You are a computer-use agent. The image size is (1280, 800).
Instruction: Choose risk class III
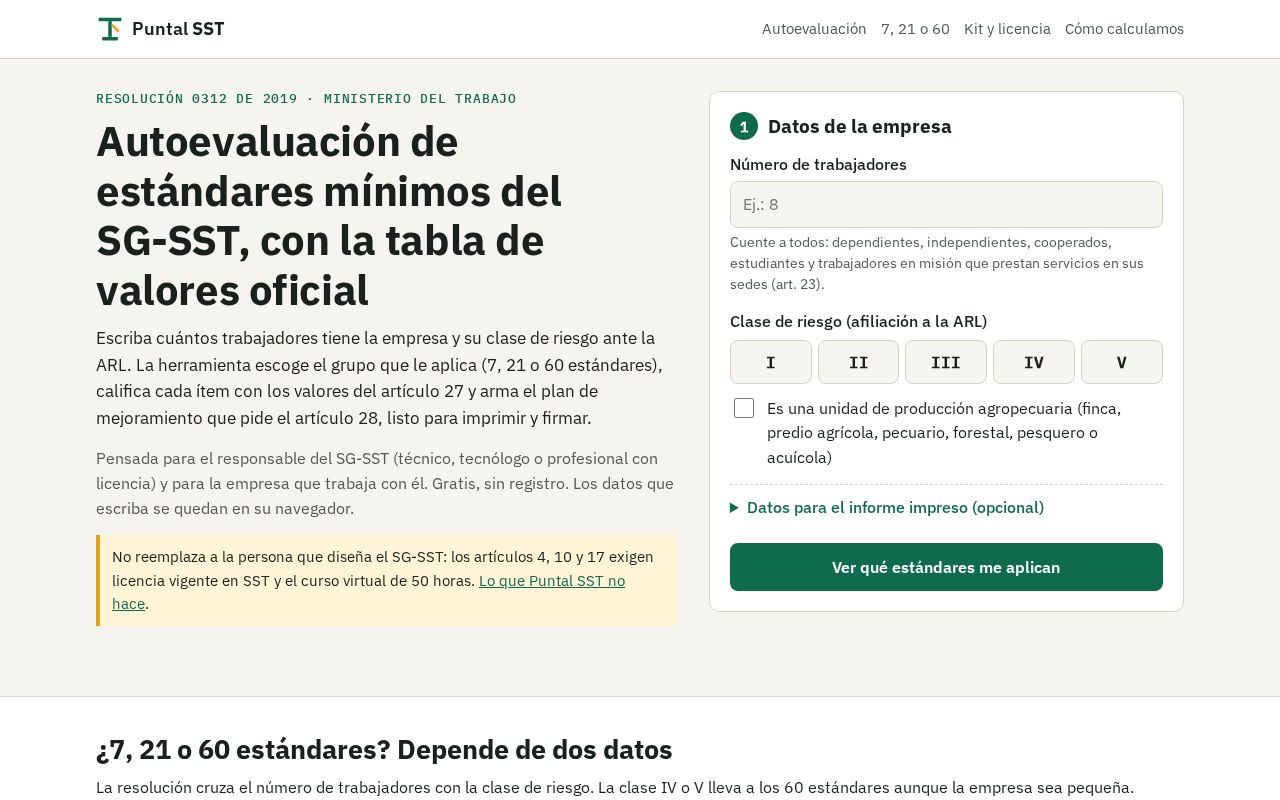click(946, 362)
